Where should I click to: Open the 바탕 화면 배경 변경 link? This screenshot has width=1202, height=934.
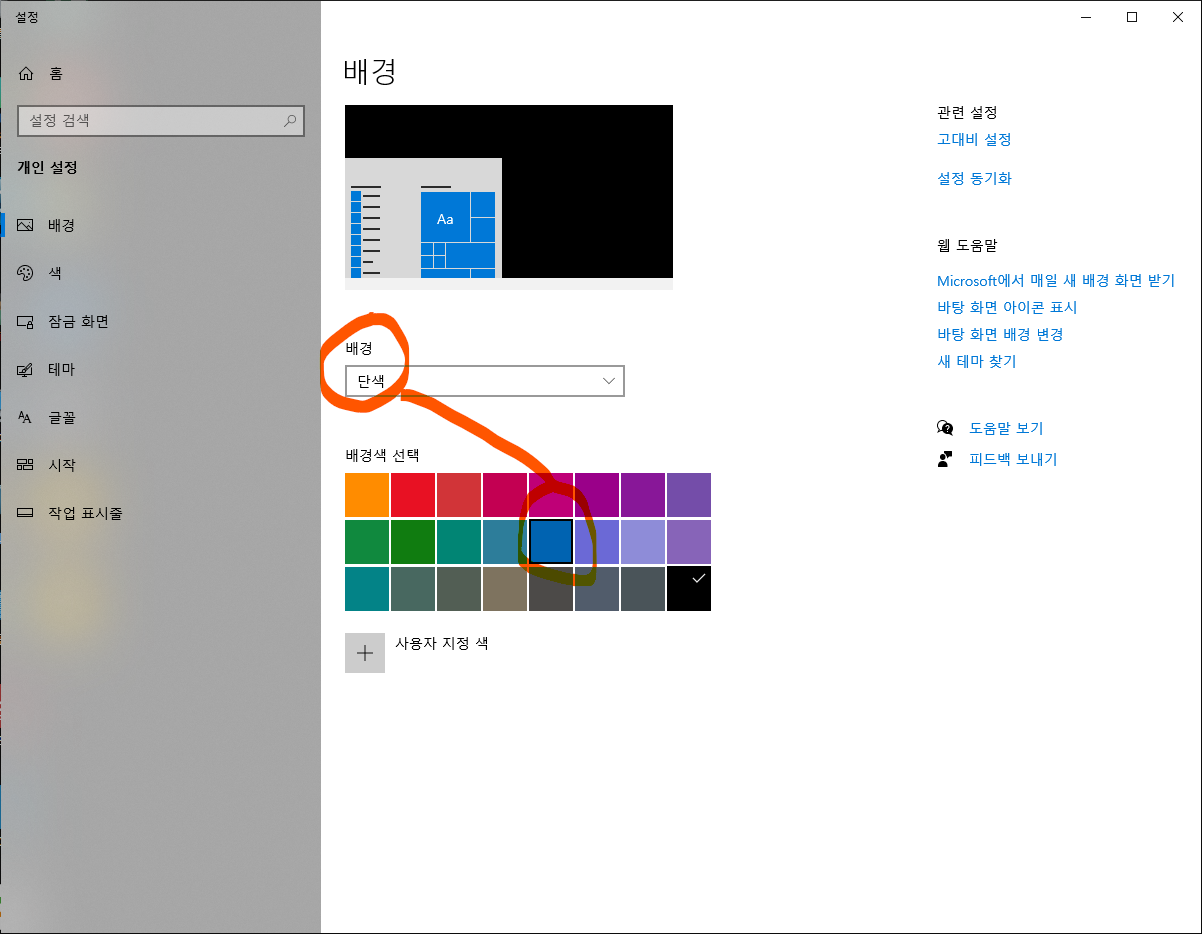1000,334
